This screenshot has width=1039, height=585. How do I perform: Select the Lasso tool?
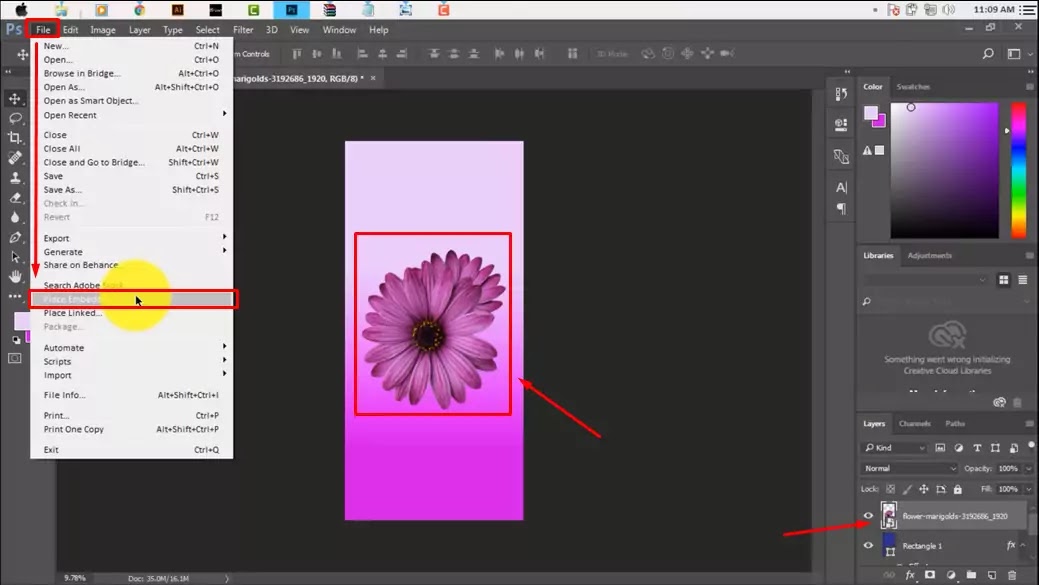[15, 118]
